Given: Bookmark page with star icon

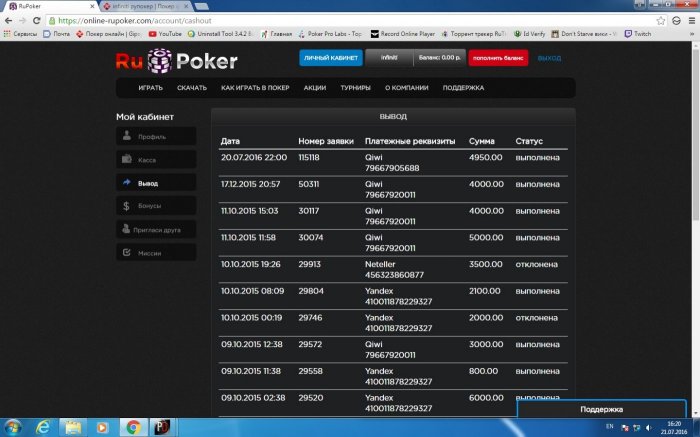Looking at the screenshot, I should pyautogui.click(x=661, y=21).
